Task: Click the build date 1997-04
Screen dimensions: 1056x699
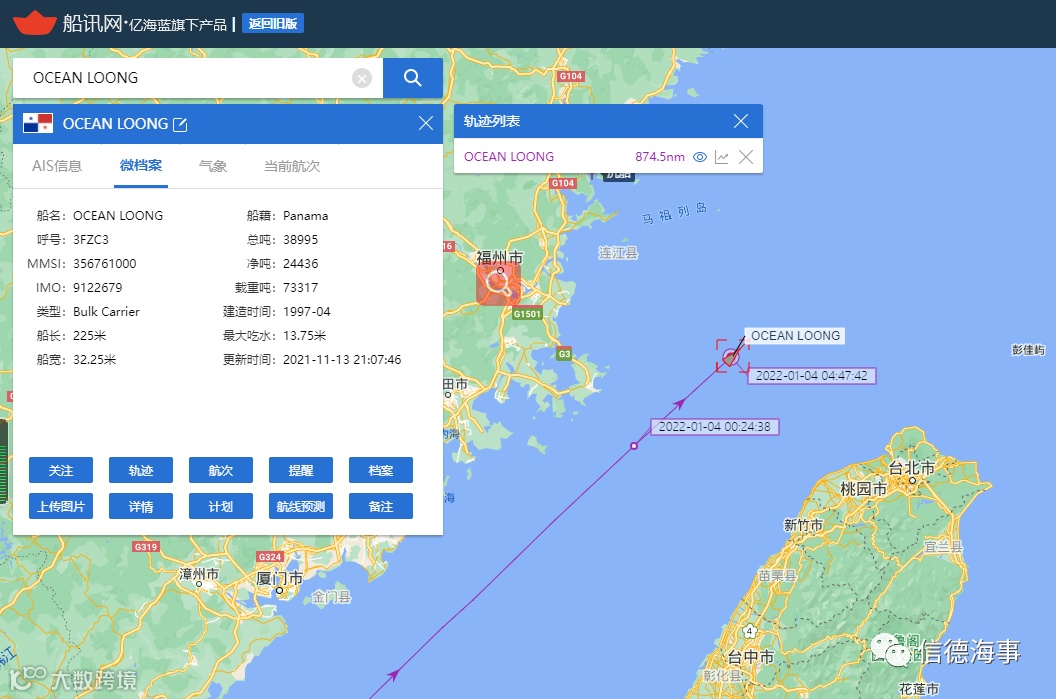Action: coord(306,312)
